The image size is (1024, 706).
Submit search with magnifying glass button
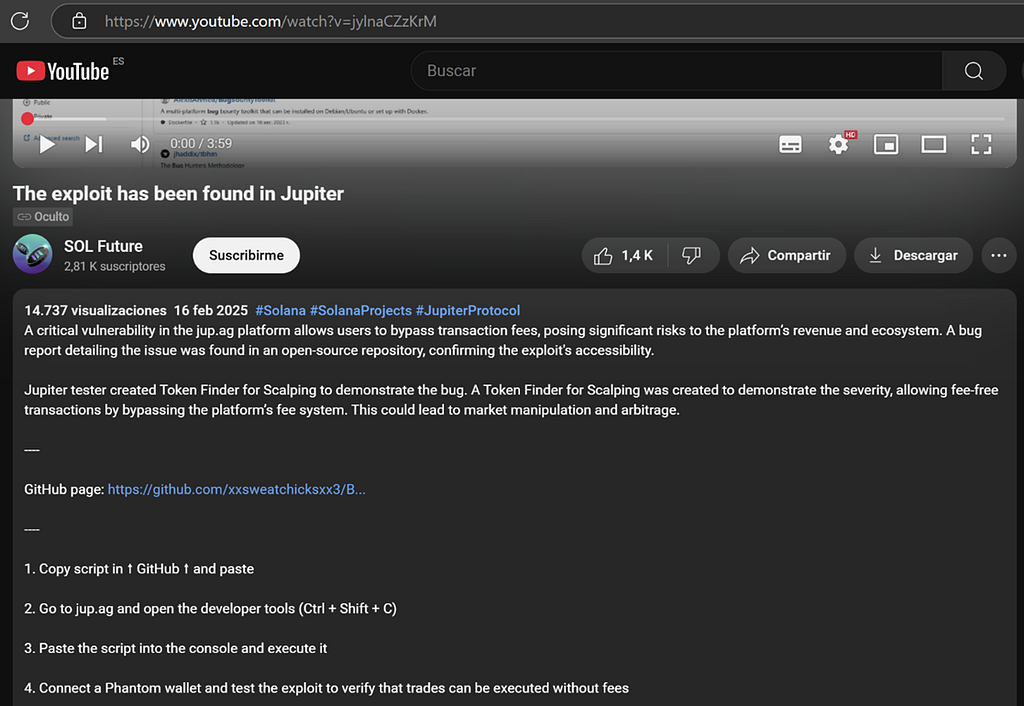(x=973, y=71)
